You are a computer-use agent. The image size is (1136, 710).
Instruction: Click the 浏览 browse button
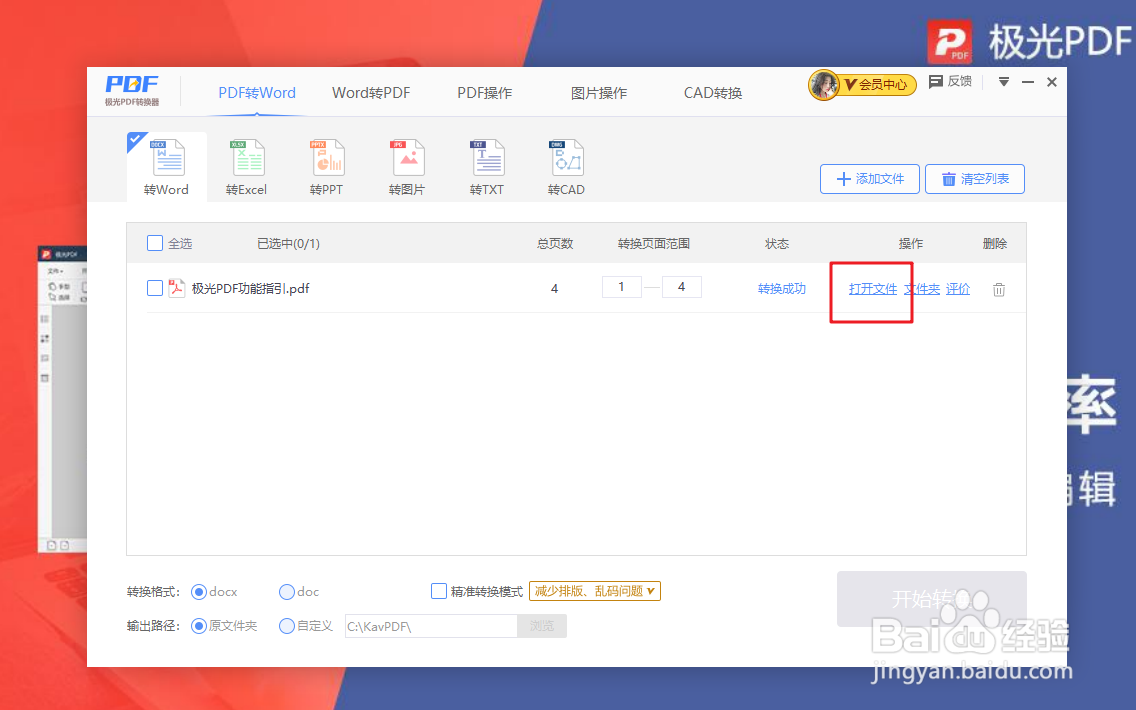click(x=542, y=626)
